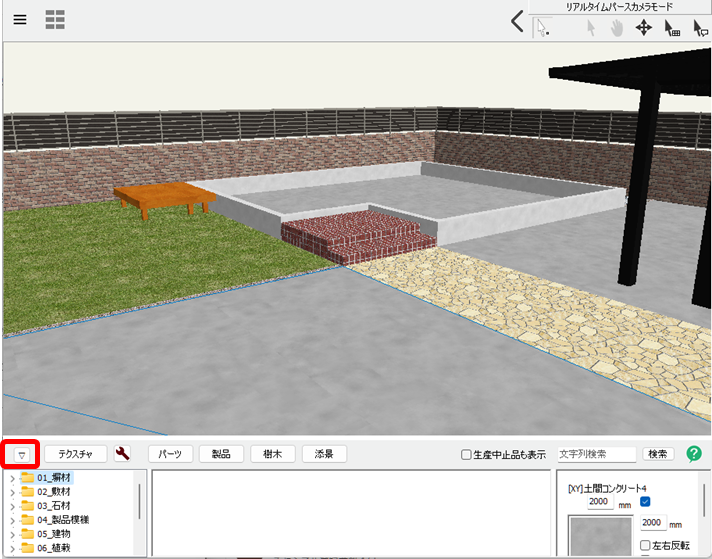Image resolution: width=712 pixels, height=559 pixels.
Task: Switch to the 樹木 tab
Action: click(272, 454)
